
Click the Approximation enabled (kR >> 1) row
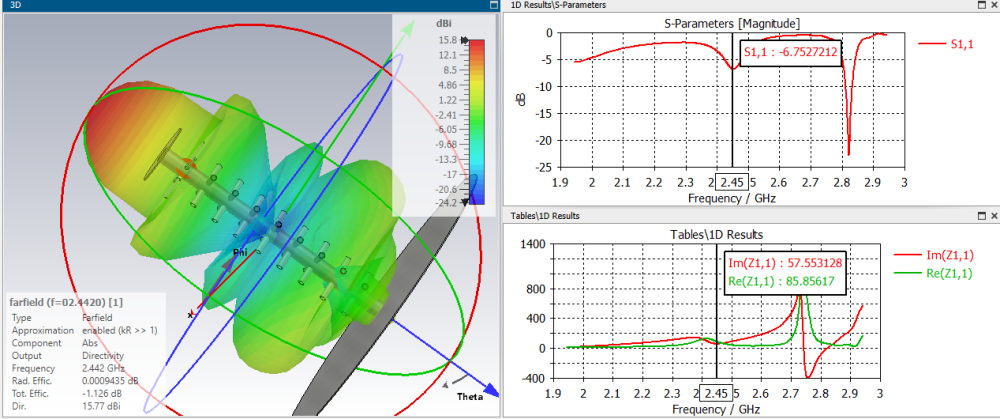(87, 330)
